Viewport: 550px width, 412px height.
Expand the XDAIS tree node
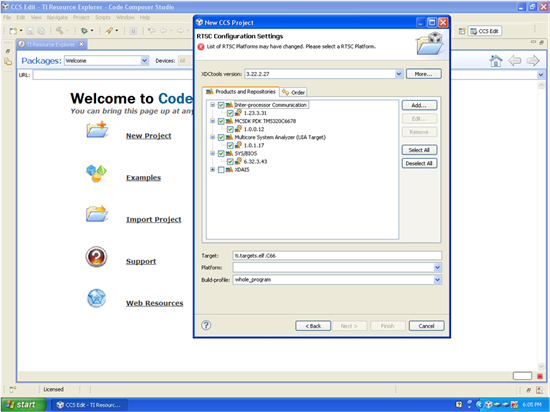(x=213, y=170)
